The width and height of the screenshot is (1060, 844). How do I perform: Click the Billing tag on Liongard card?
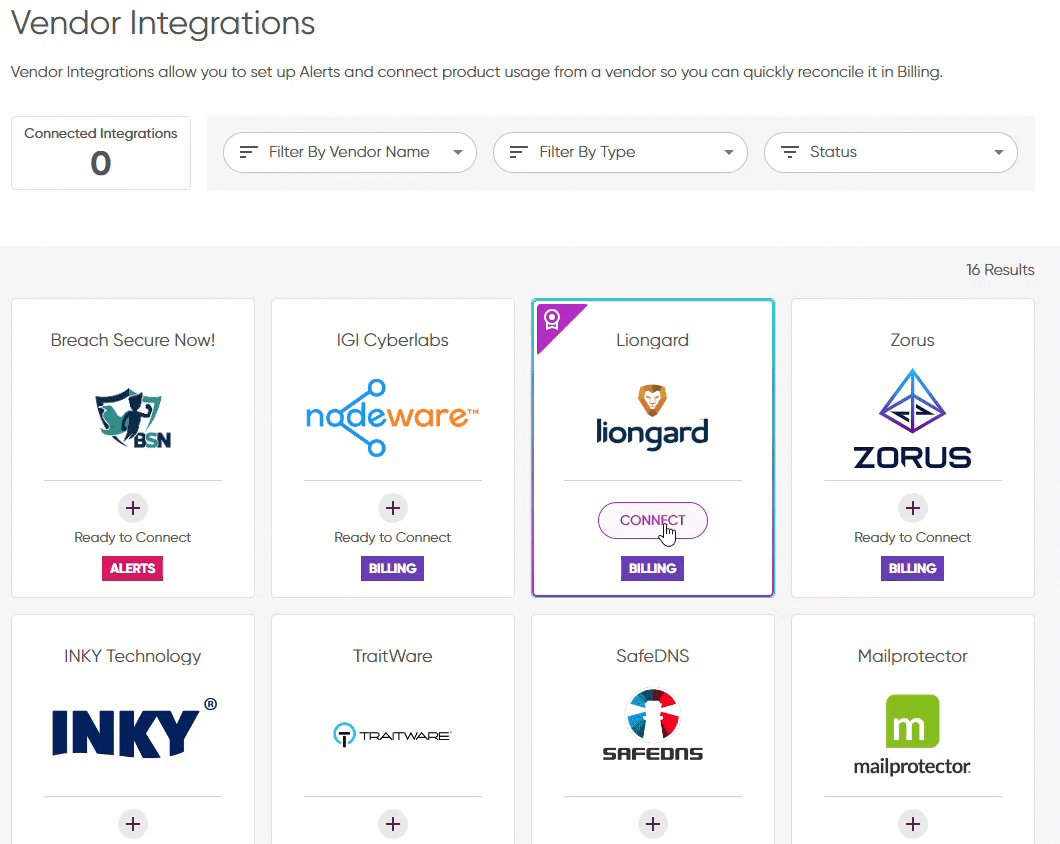652,568
